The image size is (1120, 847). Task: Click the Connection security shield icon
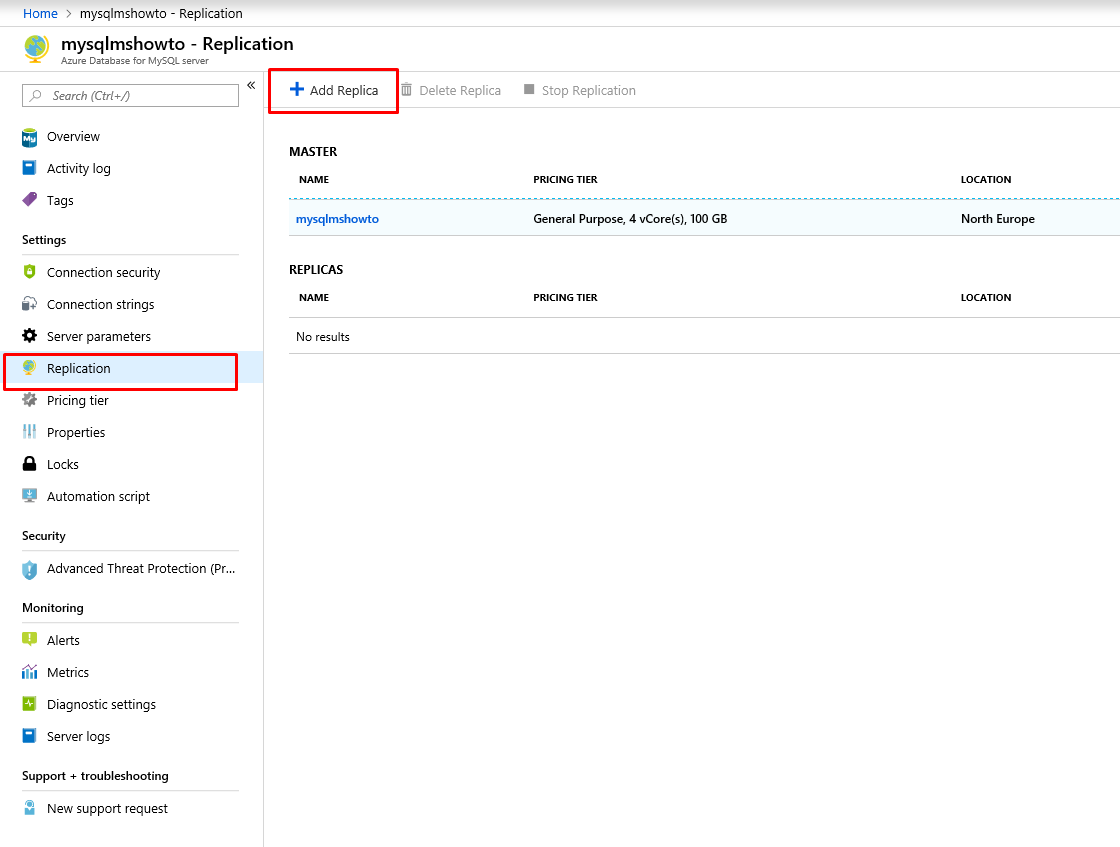(x=29, y=271)
